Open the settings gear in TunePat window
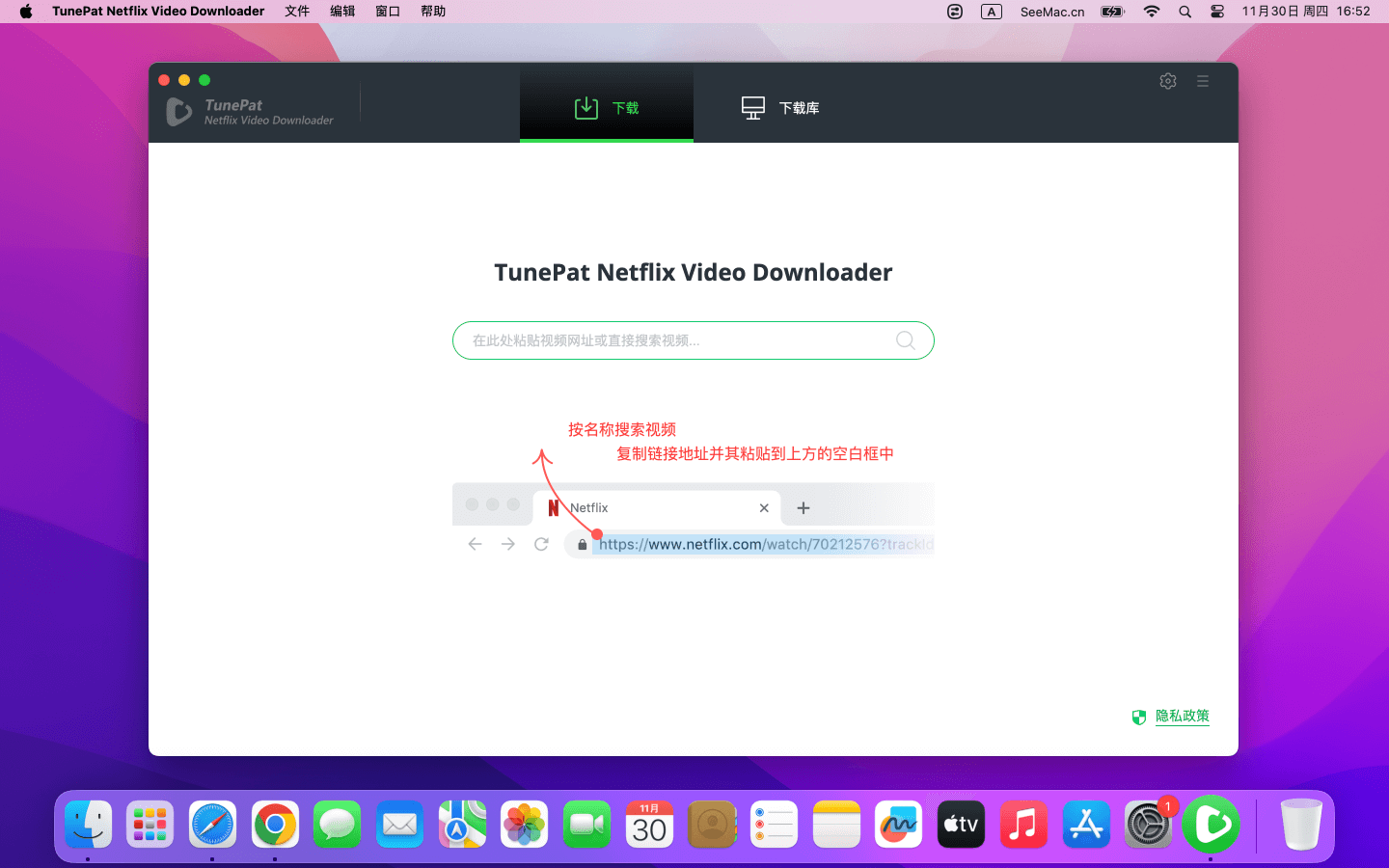This screenshot has width=1389, height=868. click(x=1168, y=81)
